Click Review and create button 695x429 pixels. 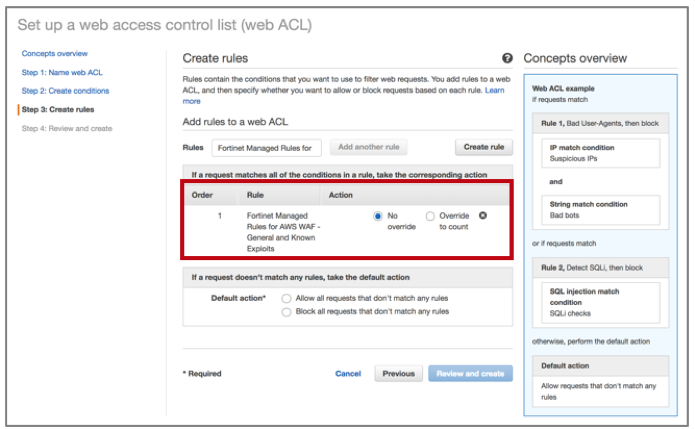point(470,374)
